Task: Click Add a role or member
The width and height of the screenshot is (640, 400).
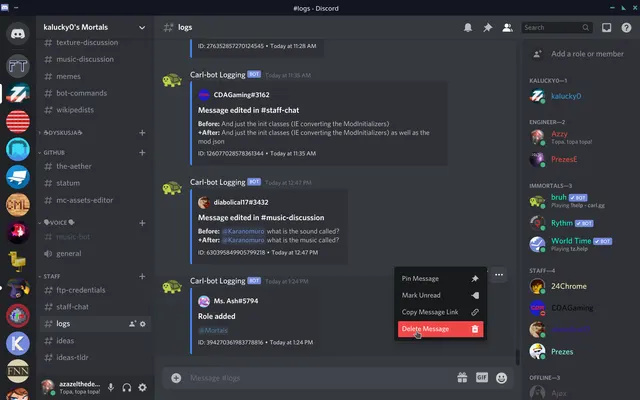Action: 580,54
